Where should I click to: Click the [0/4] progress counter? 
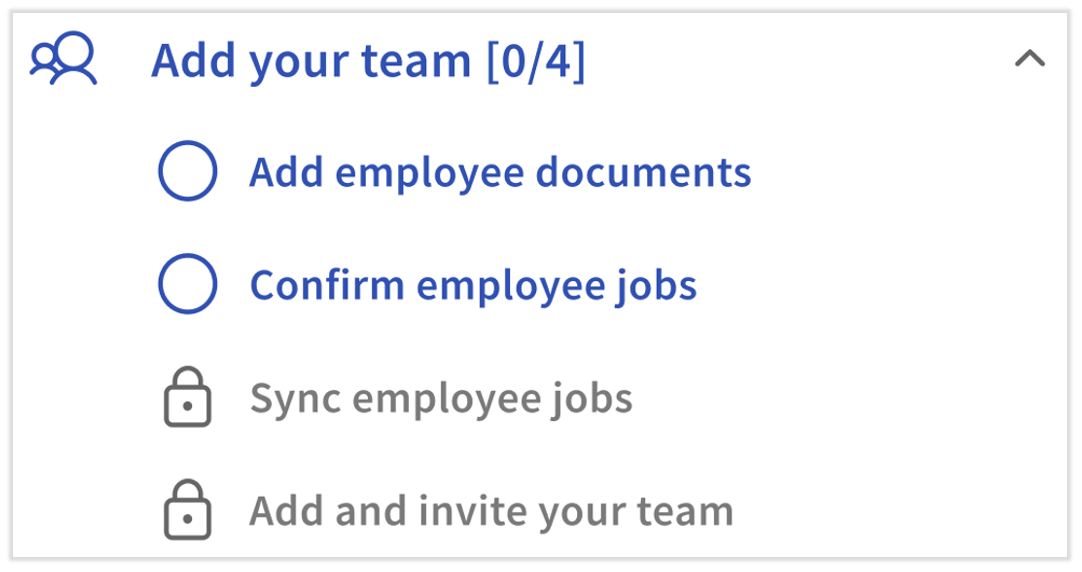pos(535,62)
